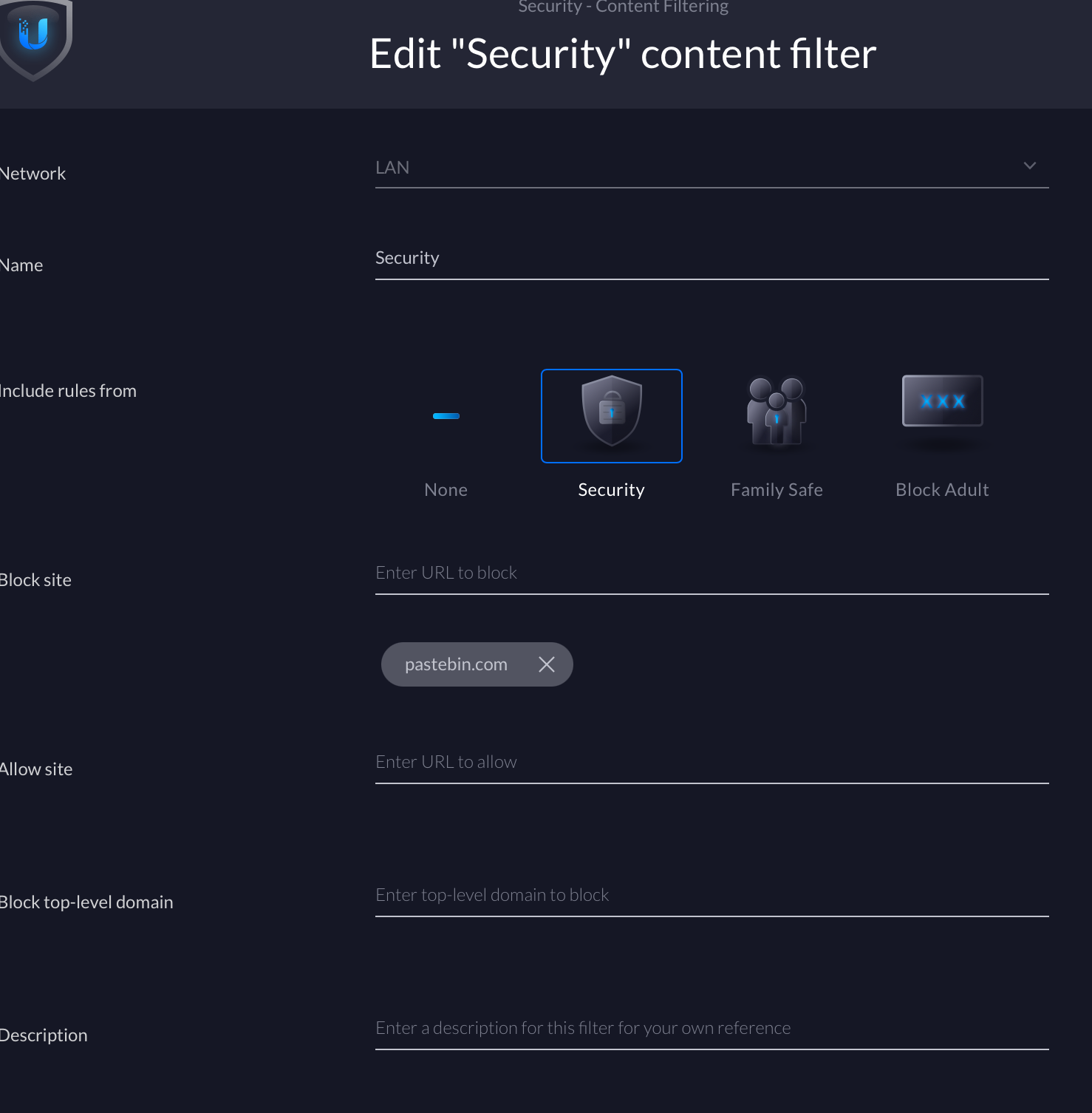Click the Enter URL to allow field

(x=711, y=762)
